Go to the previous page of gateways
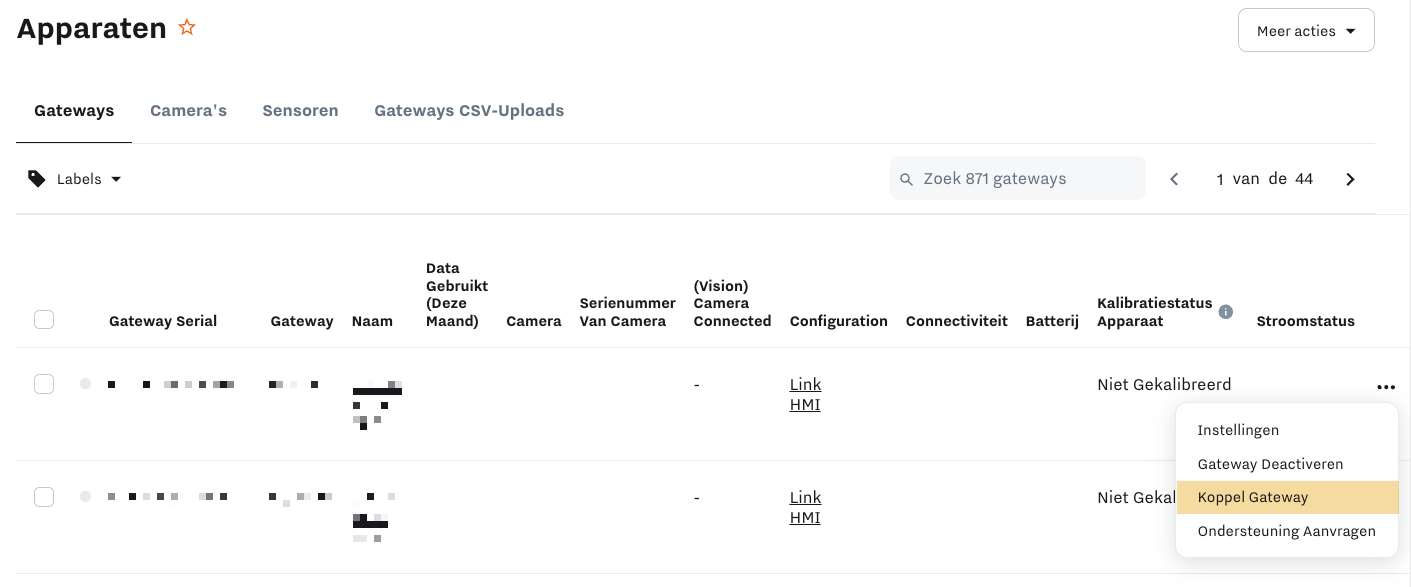The height and width of the screenshot is (587, 1411). [1175, 179]
